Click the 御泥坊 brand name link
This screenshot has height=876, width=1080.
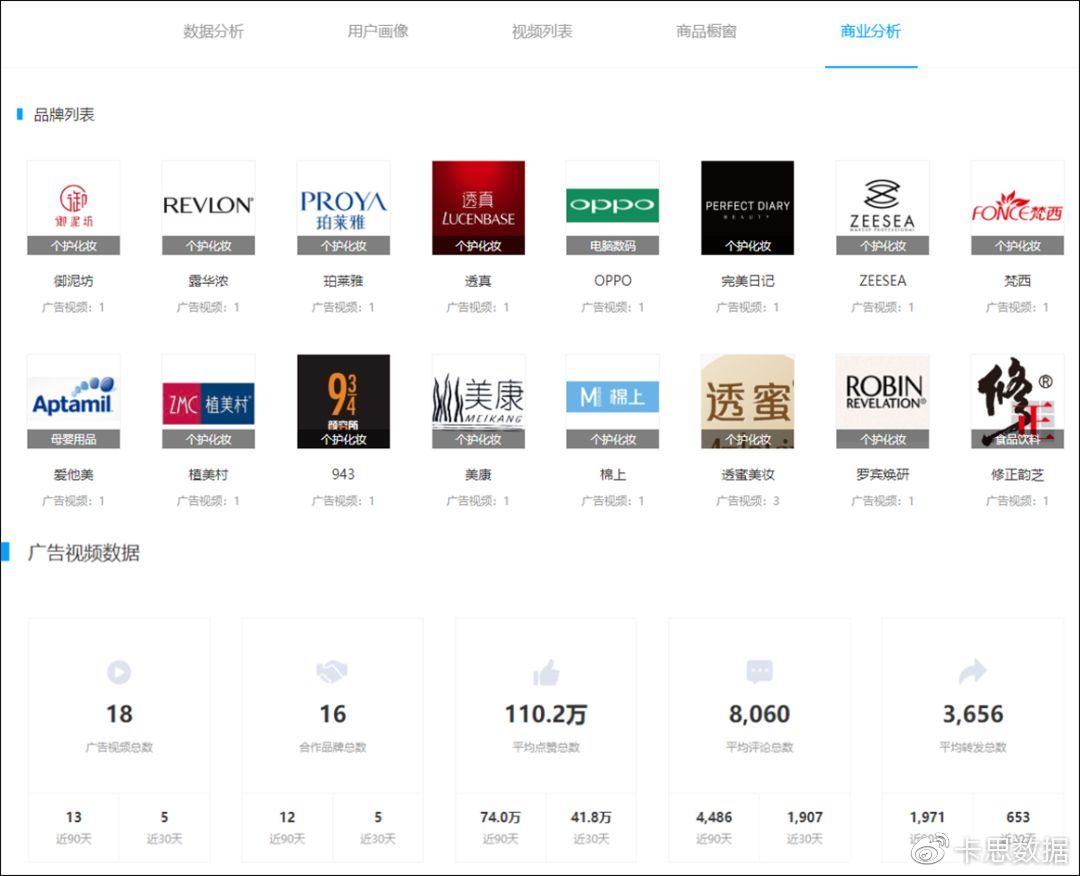click(73, 281)
